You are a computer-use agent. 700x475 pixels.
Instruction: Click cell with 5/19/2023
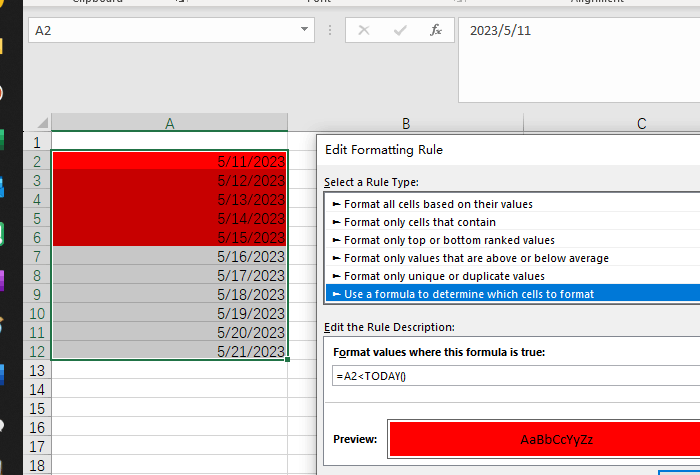170,313
